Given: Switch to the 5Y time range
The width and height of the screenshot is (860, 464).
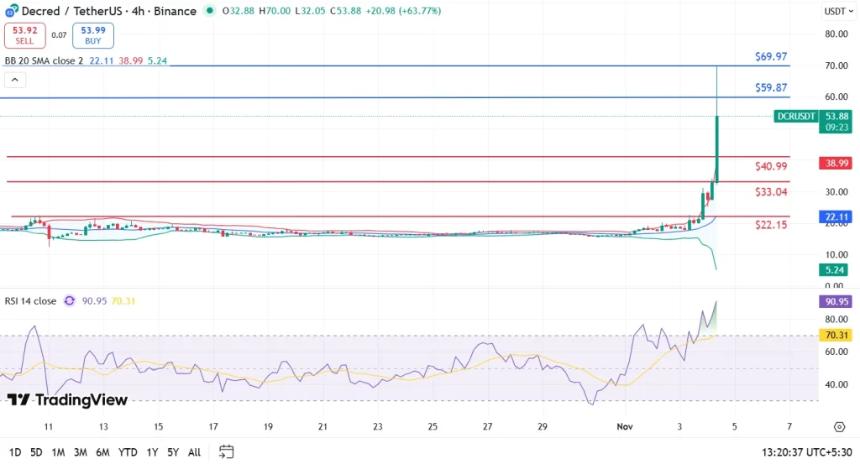Looking at the screenshot, I should tap(173, 452).
